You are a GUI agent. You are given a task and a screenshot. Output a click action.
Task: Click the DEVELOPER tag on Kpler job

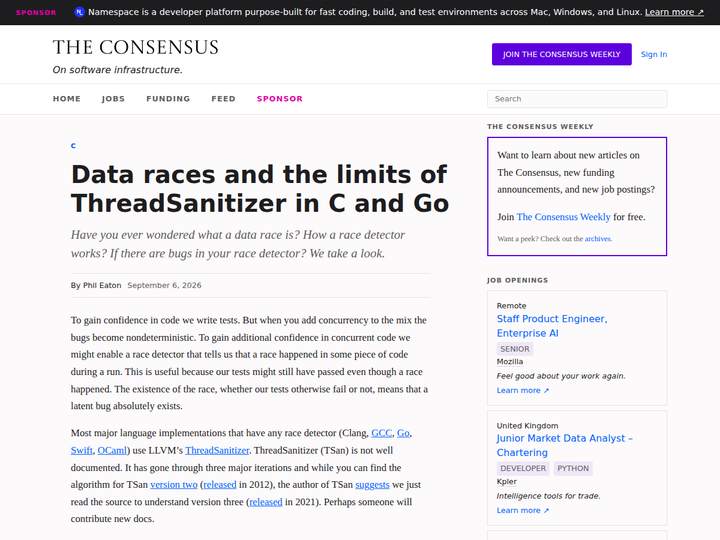(523, 468)
